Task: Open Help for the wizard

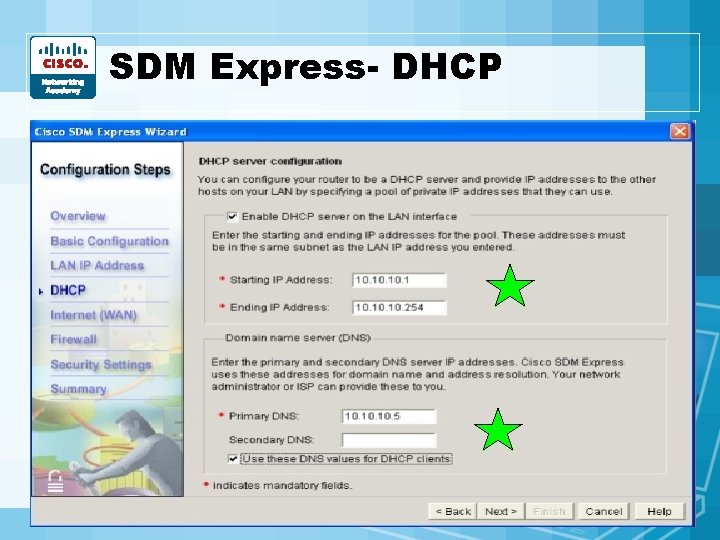Action: (659, 511)
